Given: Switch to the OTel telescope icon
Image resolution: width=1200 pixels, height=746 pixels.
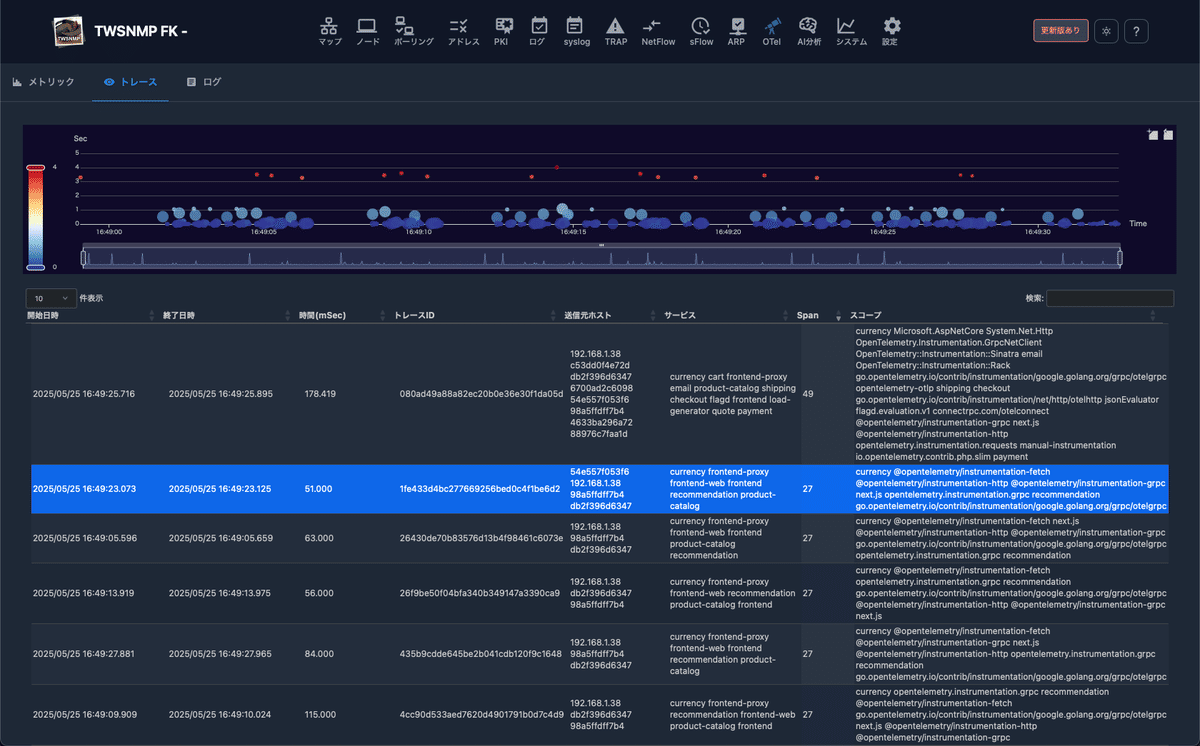Looking at the screenshot, I should click(771, 30).
